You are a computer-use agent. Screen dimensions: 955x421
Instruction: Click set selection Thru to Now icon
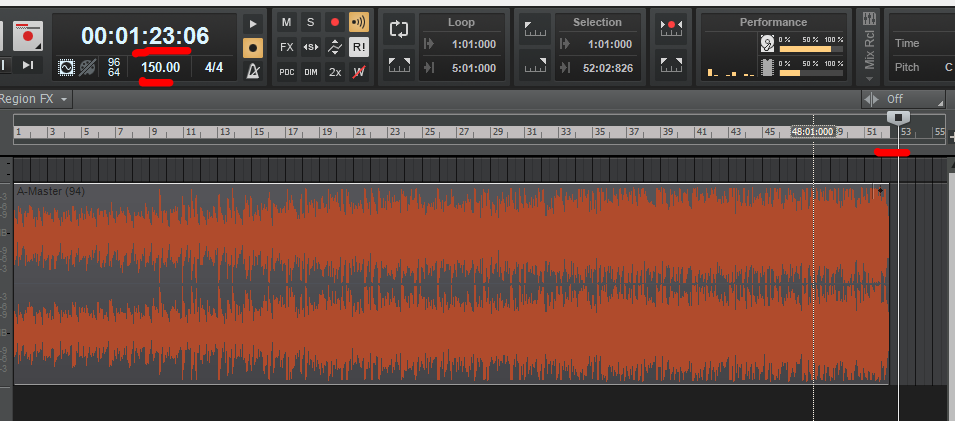pos(535,65)
